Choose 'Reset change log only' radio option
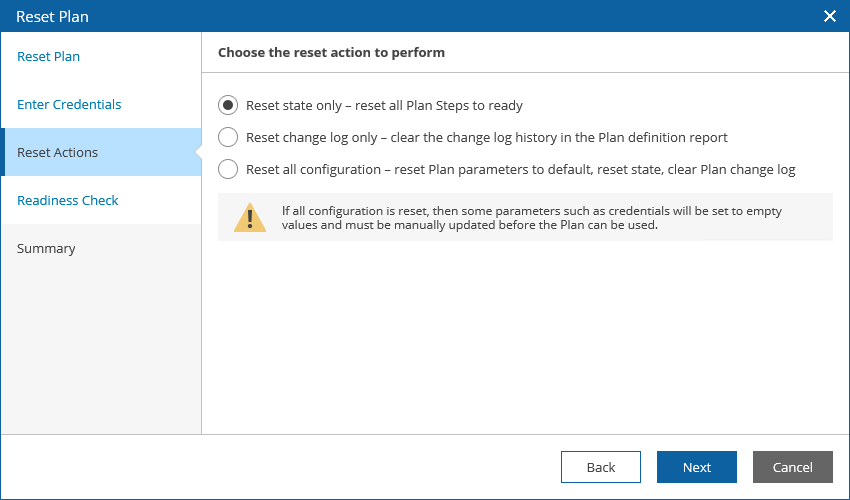 tap(228, 137)
